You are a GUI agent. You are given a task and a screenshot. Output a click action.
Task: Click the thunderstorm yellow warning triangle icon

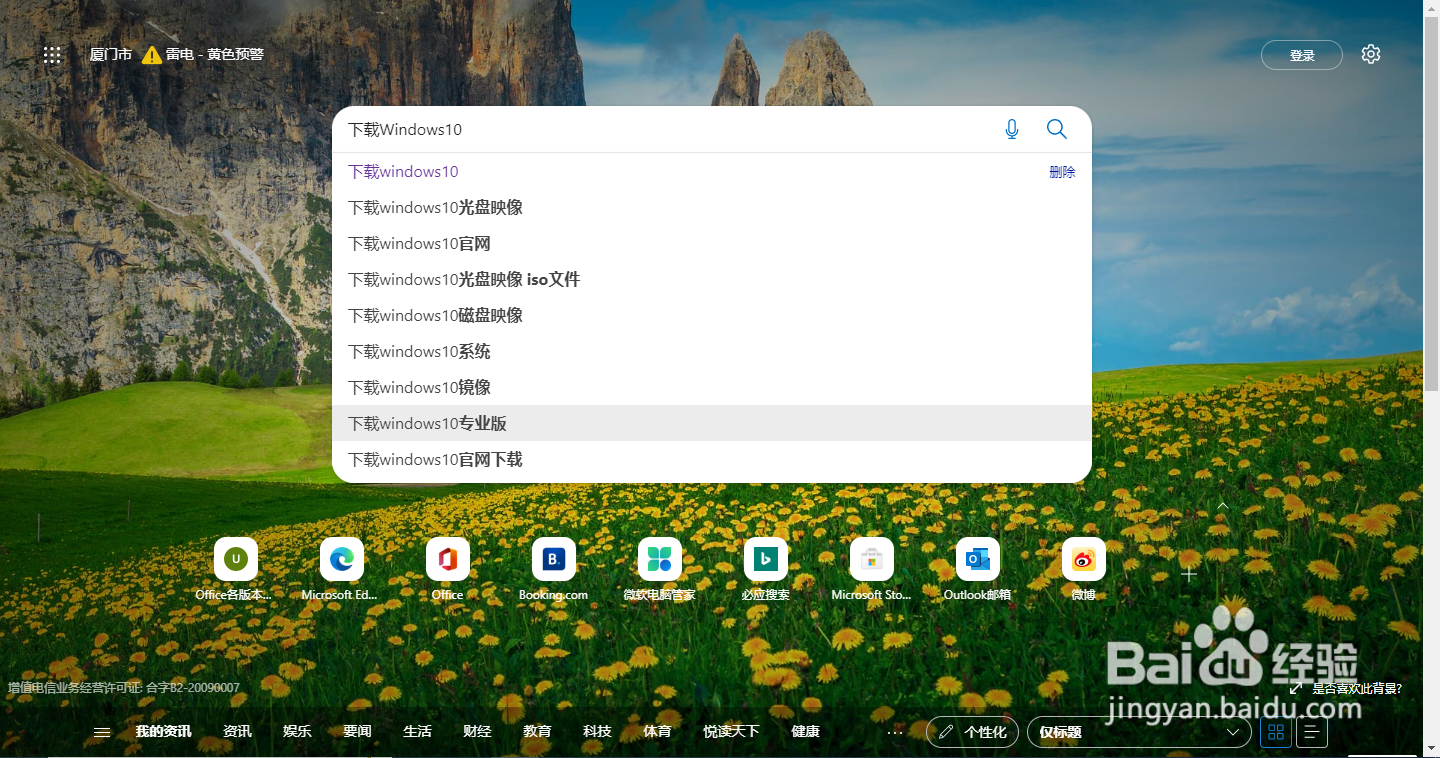(x=152, y=55)
